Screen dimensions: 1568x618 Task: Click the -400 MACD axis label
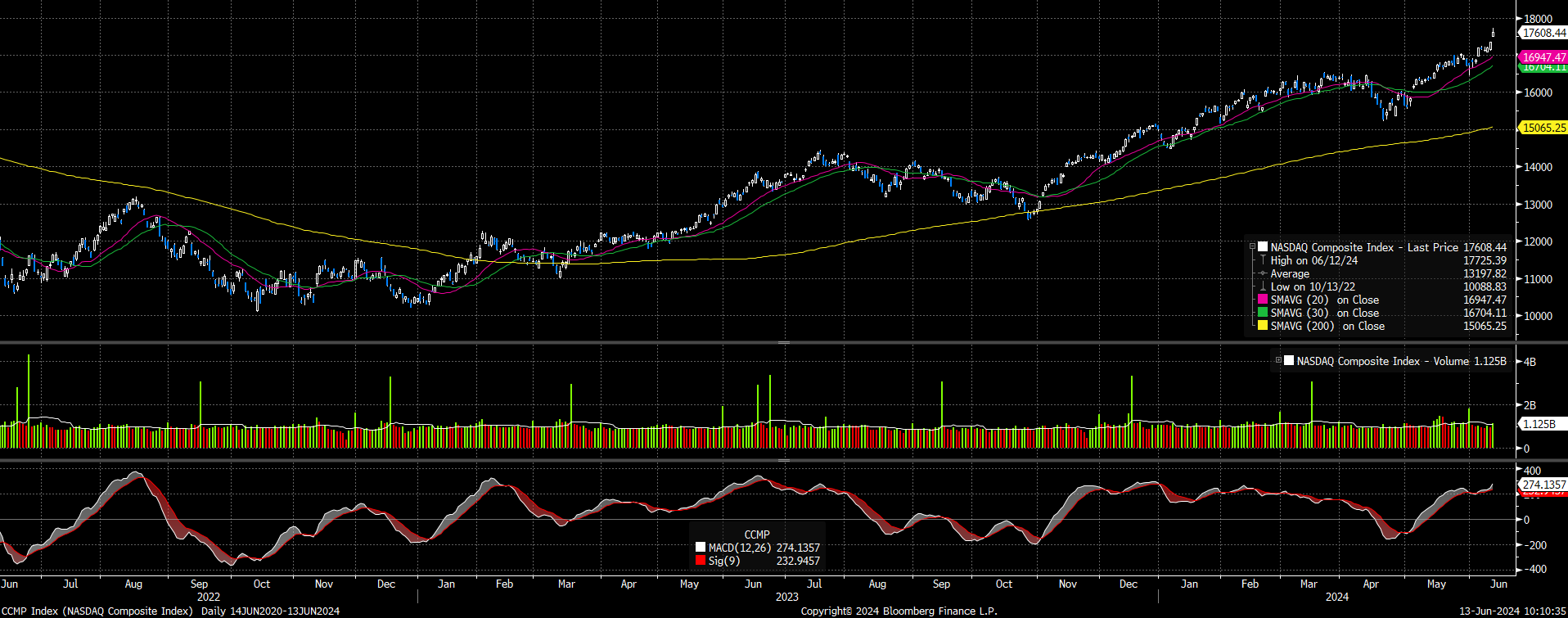[1534, 569]
